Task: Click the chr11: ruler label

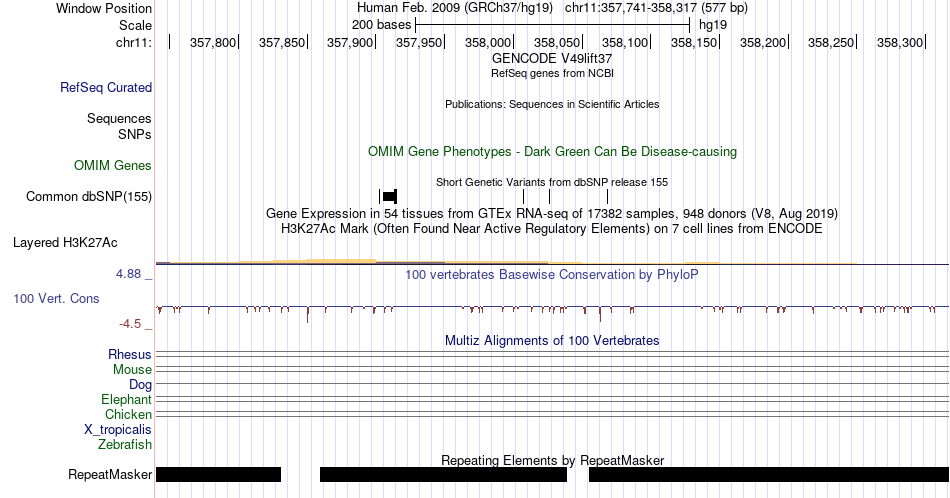Action: 134,42
